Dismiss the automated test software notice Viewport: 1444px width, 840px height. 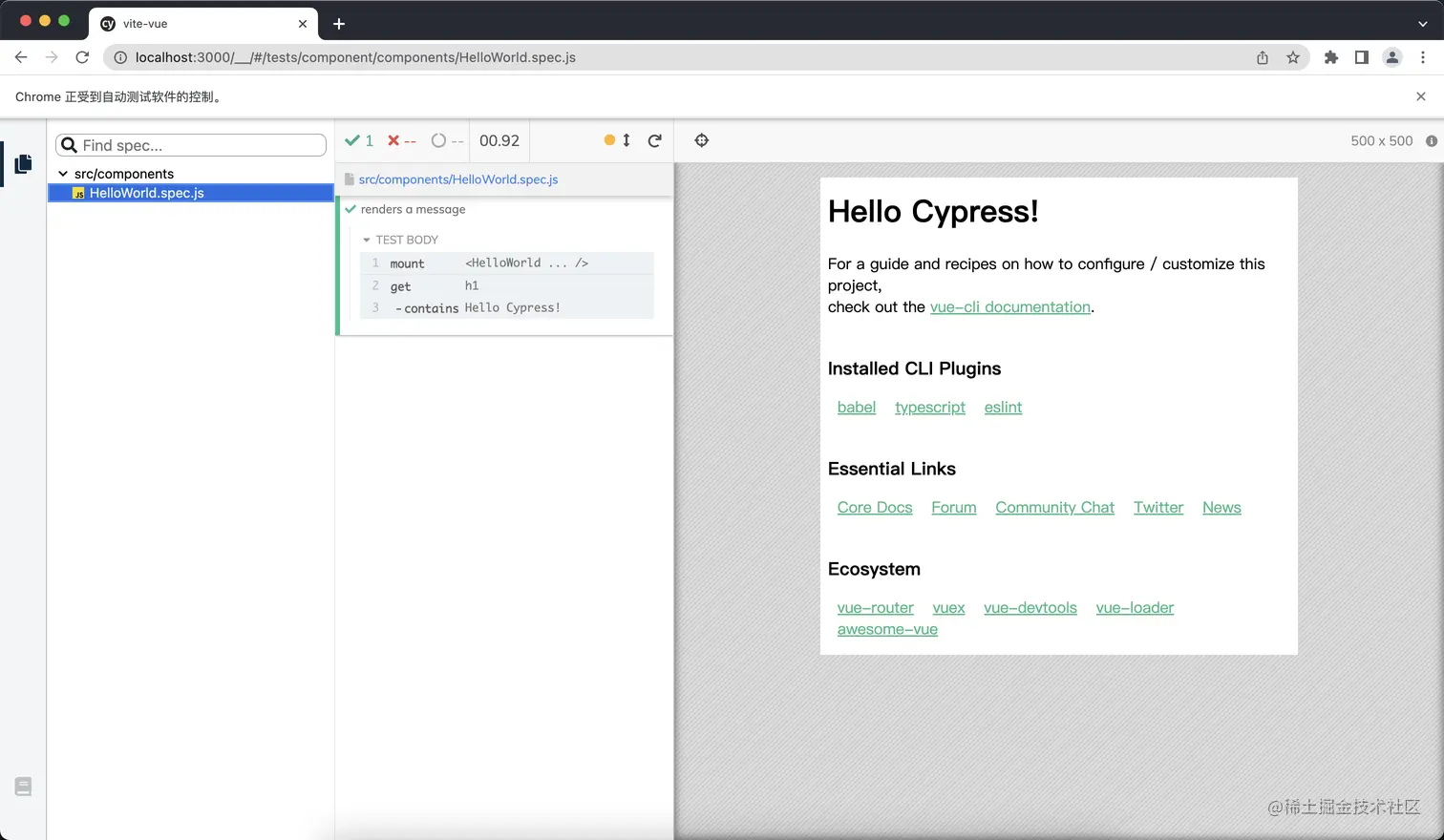point(1421,96)
